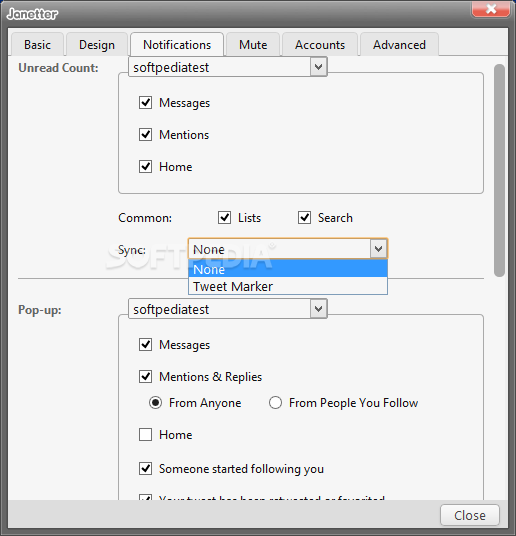This screenshot has height=536, width=516.
Task: Open Unread Count softpediatest account dropdown
Action: coord(228,67)
